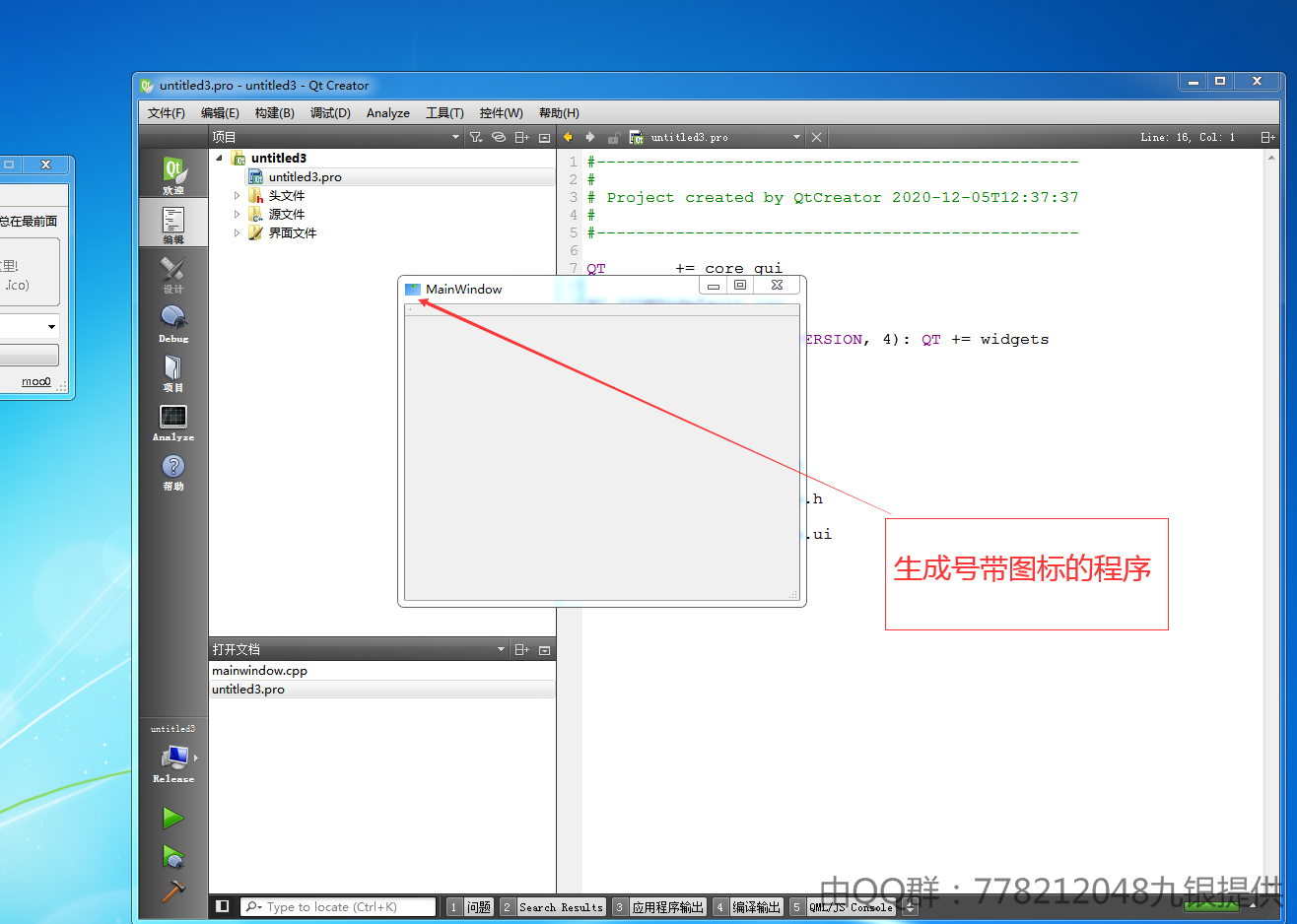This screenshot has height=924, width=1297.
Task: Open the Projects (项目) mode in sidebar
Action: click(x=173, y=371)
